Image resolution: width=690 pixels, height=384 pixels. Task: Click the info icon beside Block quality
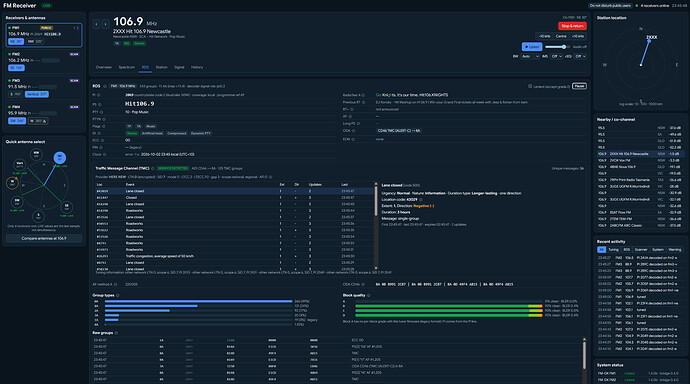point(368,295)
